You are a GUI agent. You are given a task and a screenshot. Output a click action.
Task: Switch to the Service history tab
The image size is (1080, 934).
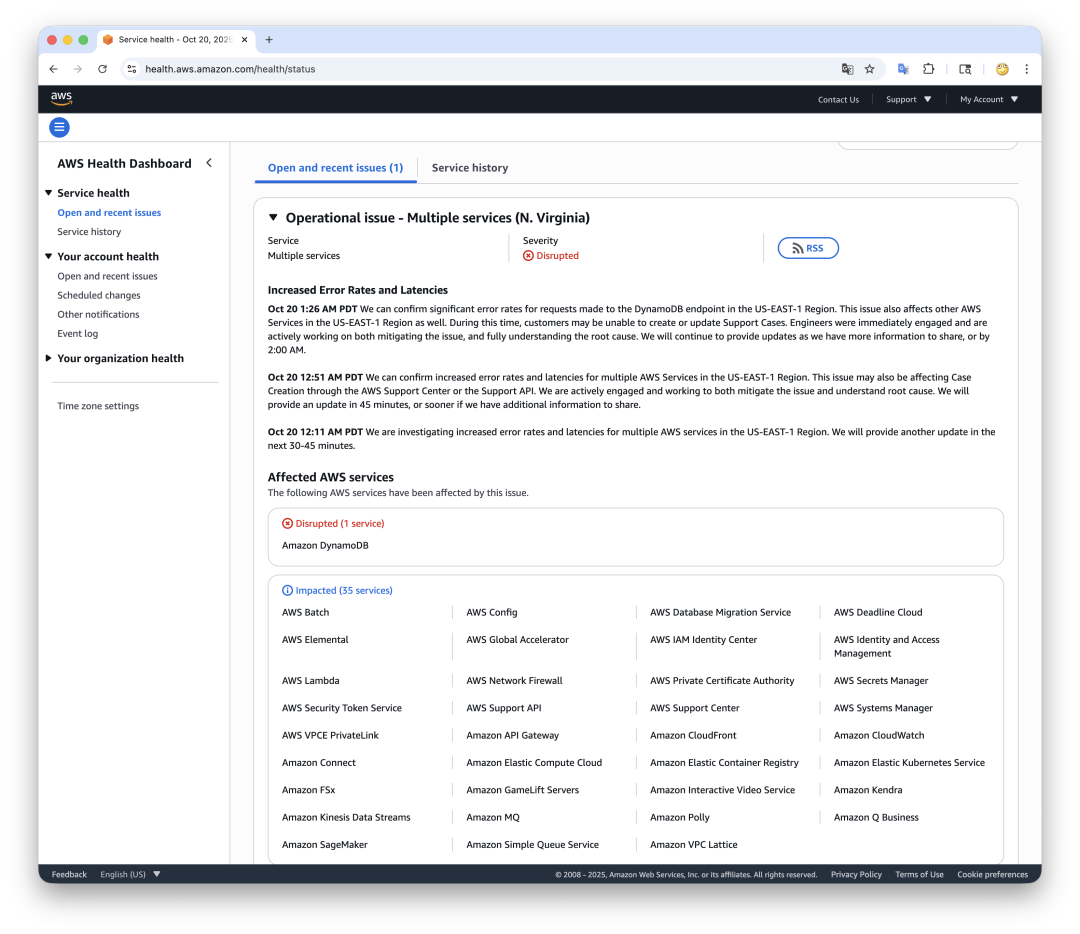[470, 167]
